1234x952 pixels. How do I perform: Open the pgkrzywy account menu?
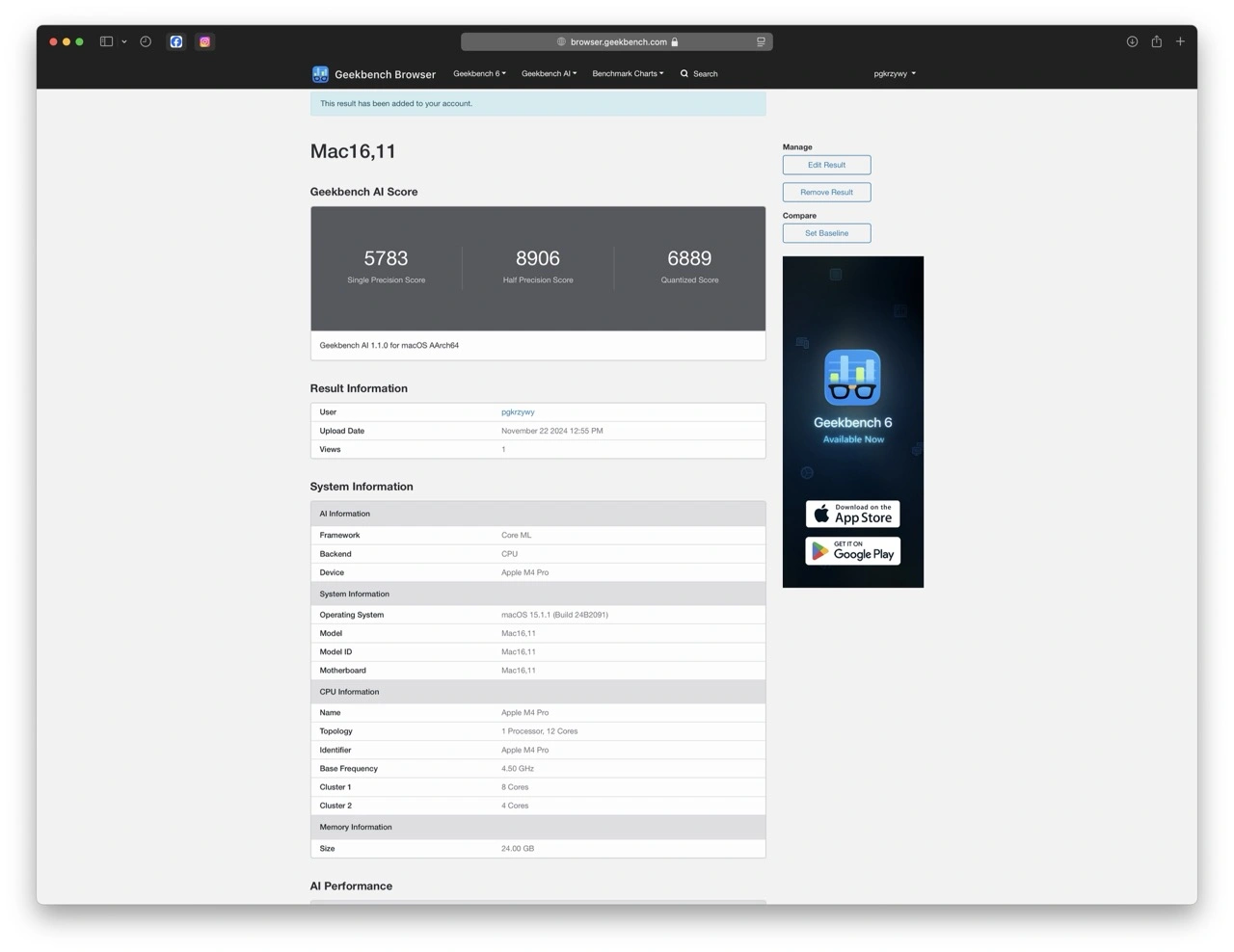pyautogui.click(x=895, y=73)
